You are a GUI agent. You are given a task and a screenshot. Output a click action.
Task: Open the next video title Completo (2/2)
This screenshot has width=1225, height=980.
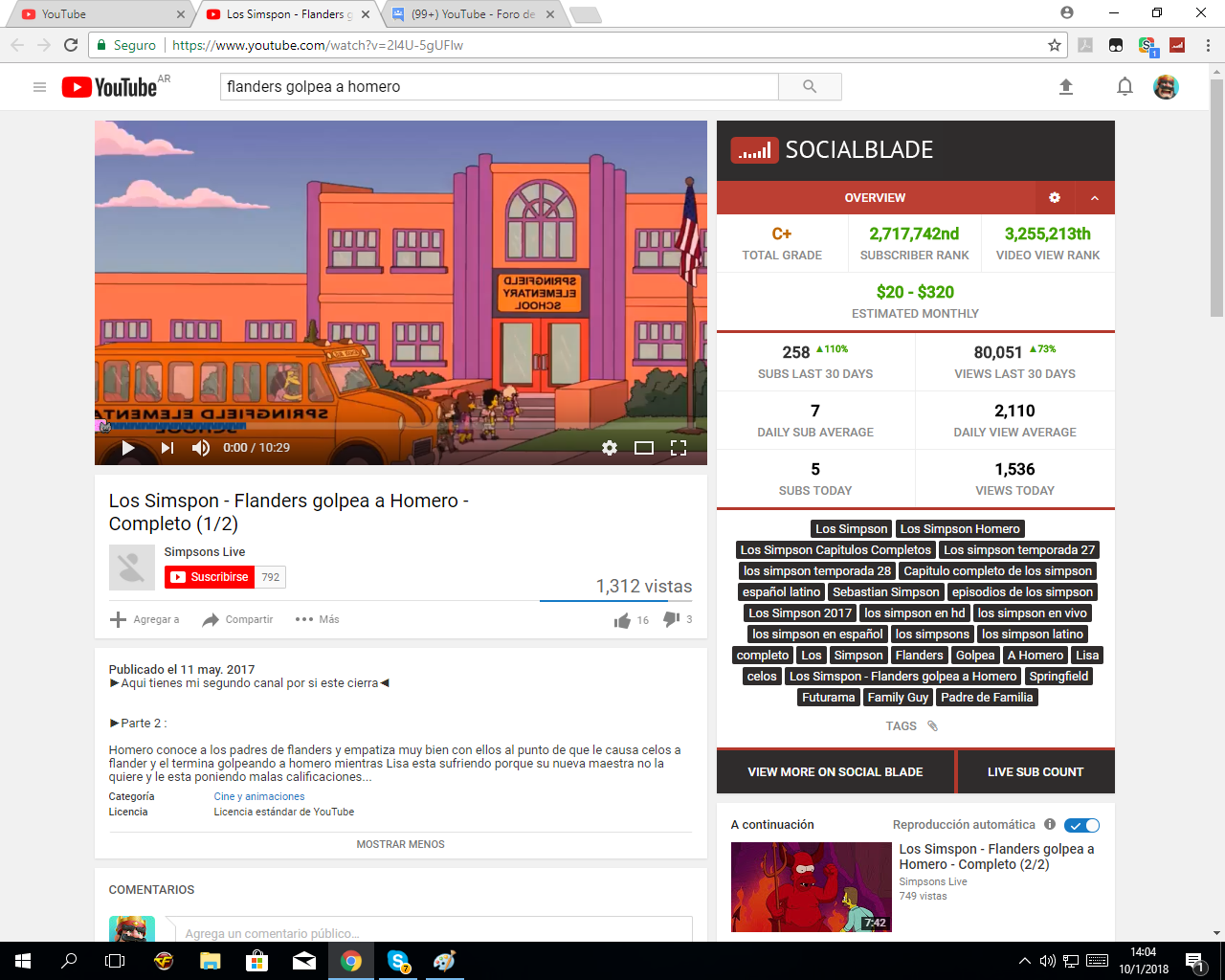point(996,857)
